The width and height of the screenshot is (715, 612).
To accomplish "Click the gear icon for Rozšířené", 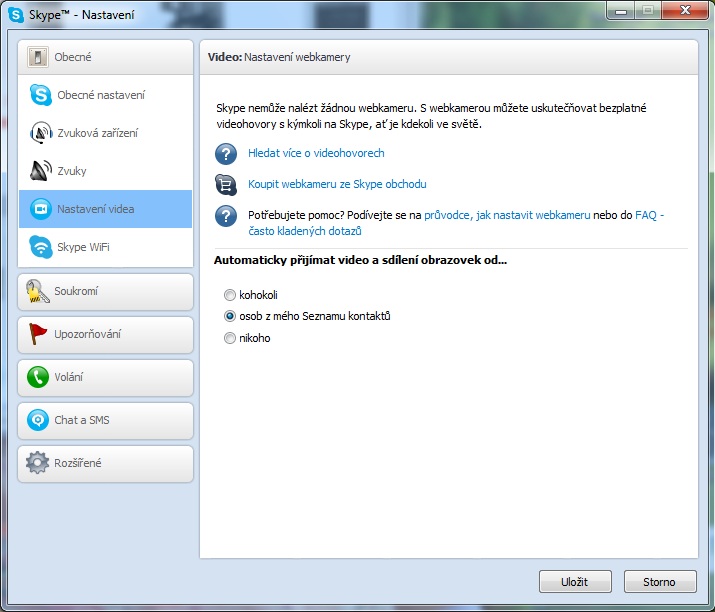I will coord(37,463).
